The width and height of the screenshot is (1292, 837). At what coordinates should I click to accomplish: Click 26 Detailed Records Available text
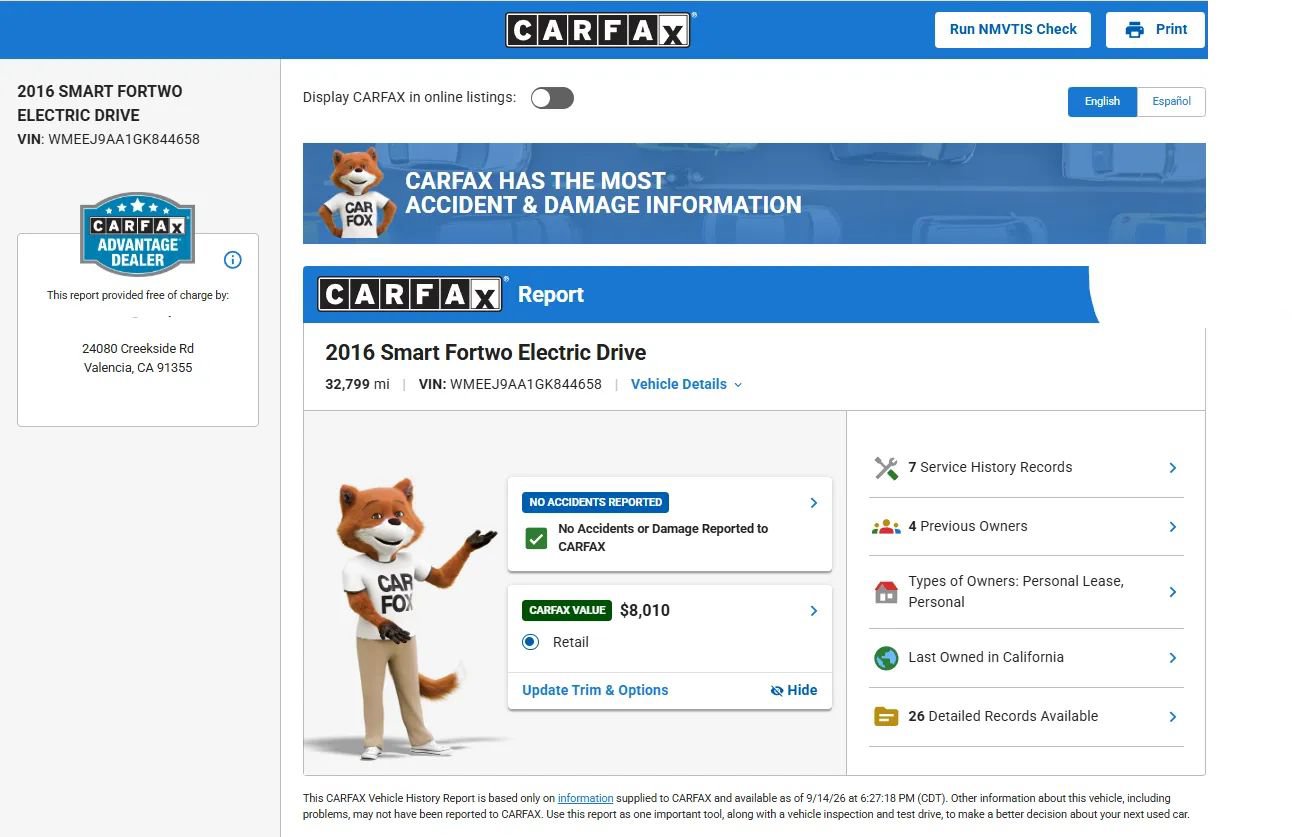(1003, 716)
